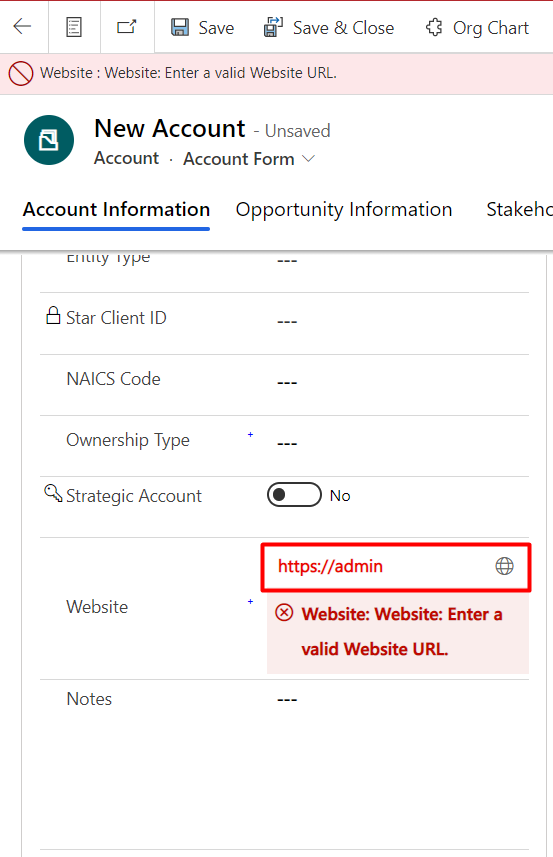Click the Account entity avatar icon

pyautogui.click(x=49, y=140)
